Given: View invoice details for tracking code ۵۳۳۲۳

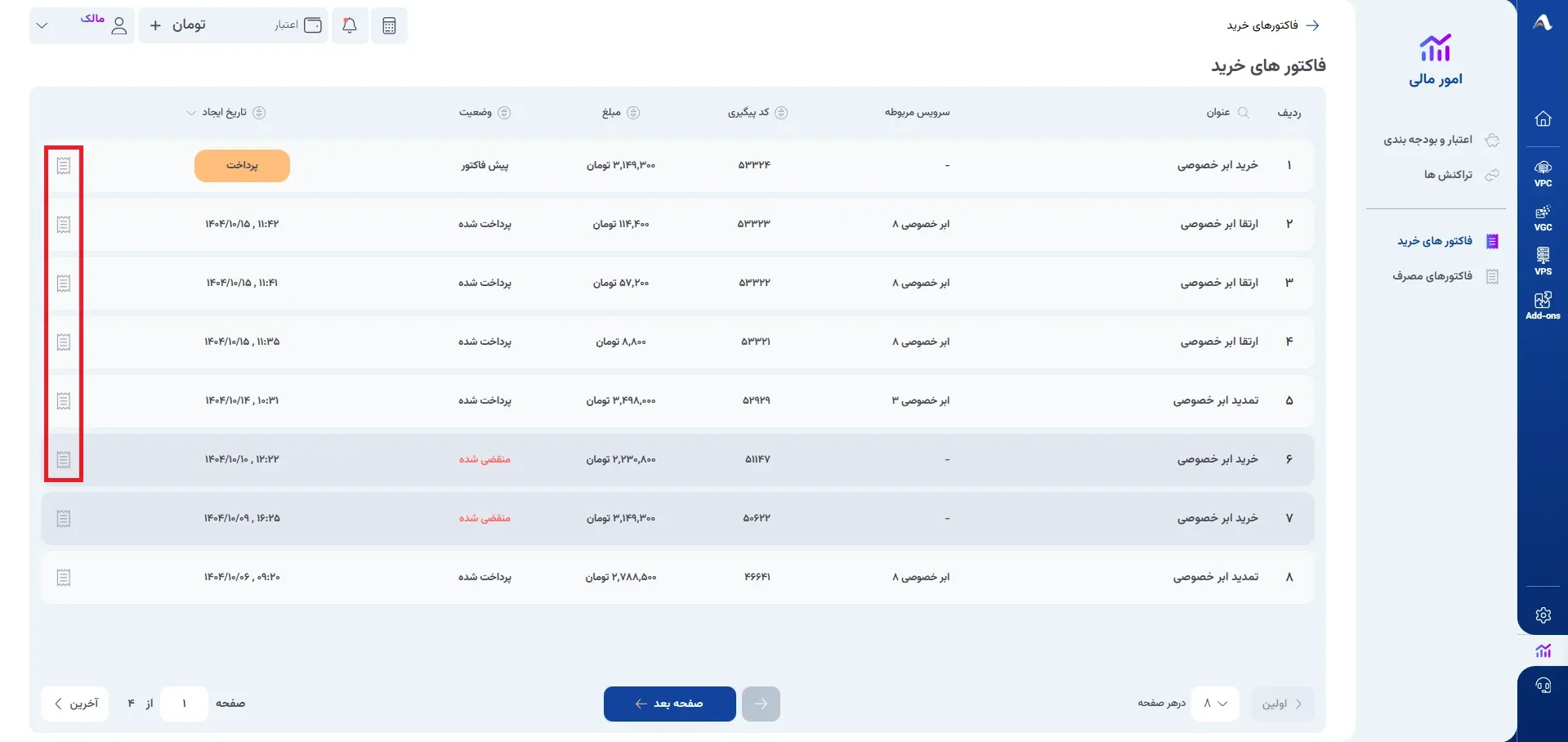Looking at the screenshot, I should click(64, 225).
